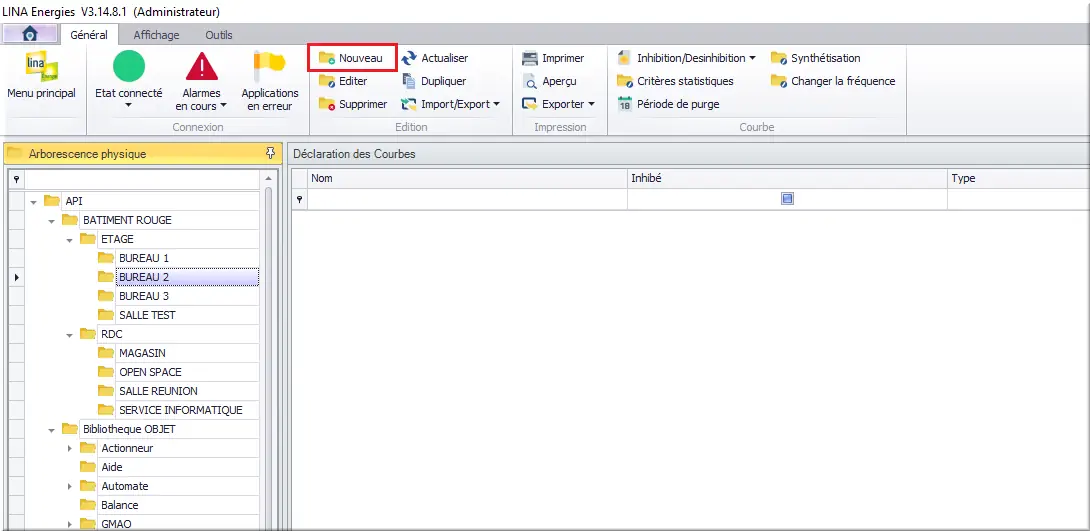Sort by the Nom column header
The height and width of the screenshot is (531, 1090).
(467, 179)
